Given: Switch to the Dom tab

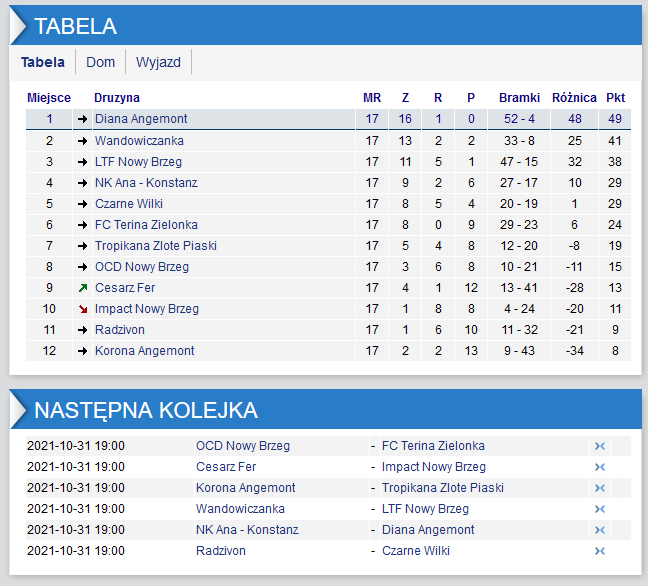Looking at the screenshot, I should coord(101,62).
